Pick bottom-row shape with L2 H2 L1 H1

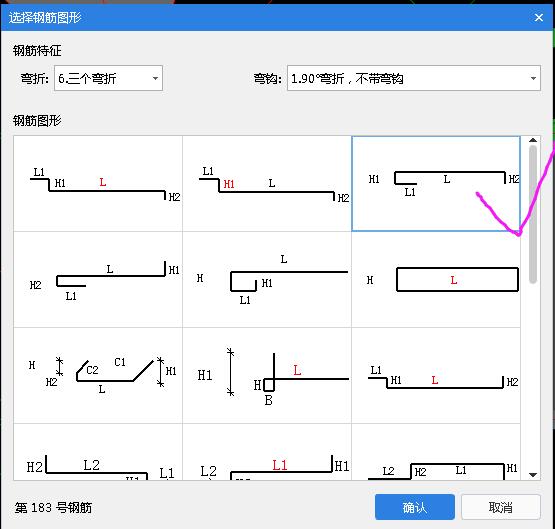(x=436, y=452)
